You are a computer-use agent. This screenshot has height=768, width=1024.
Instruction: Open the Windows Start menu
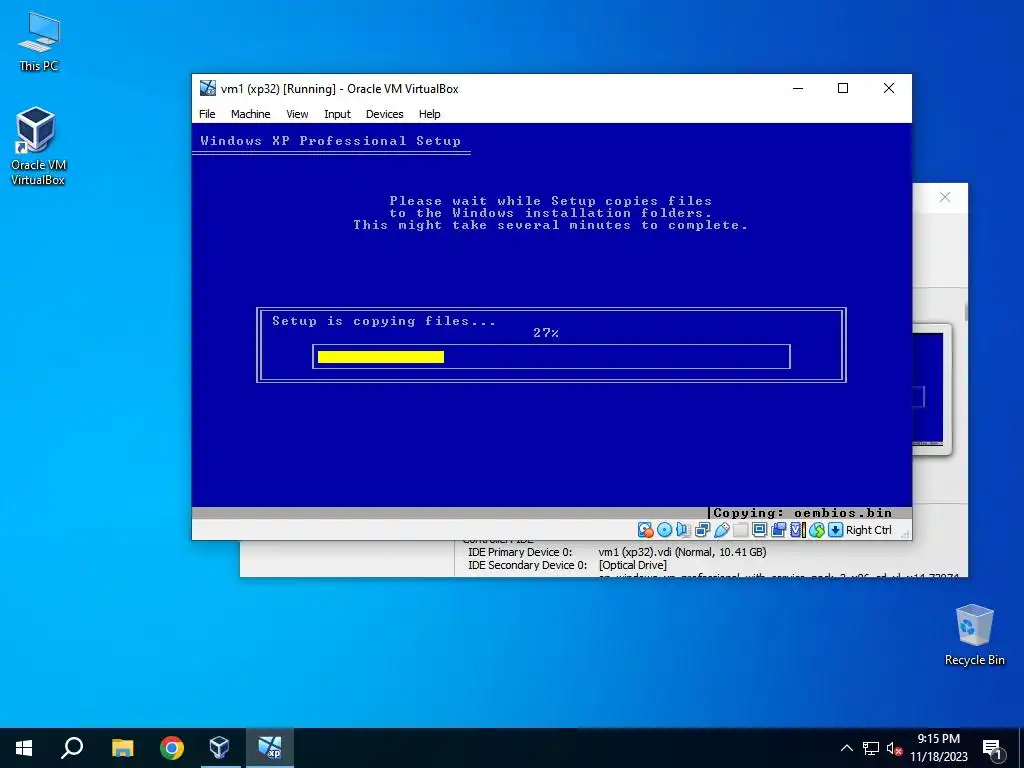24,748
